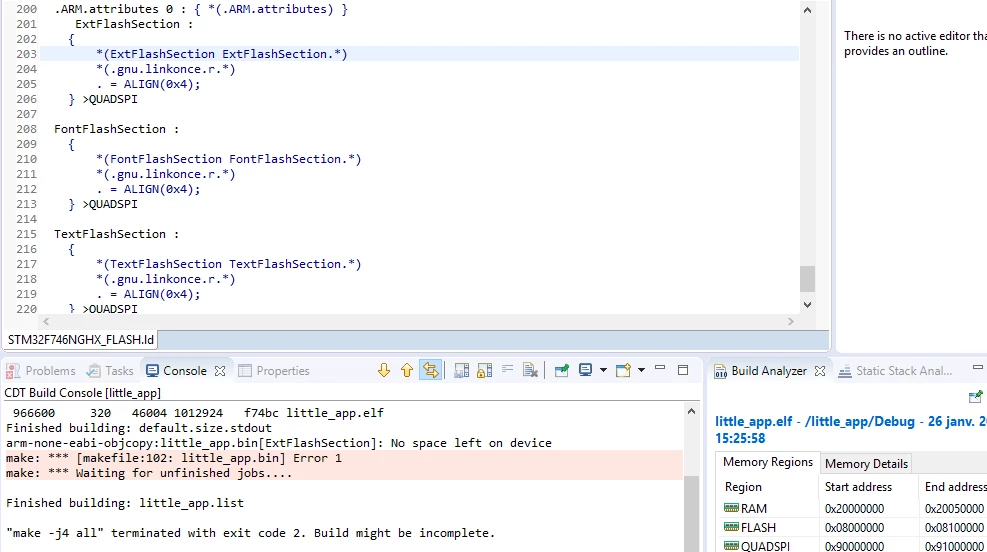Click the QUADSPI start address 0x90000000
Image resolution: width=987 pixels, height=552 pixels.
[854, 546]
